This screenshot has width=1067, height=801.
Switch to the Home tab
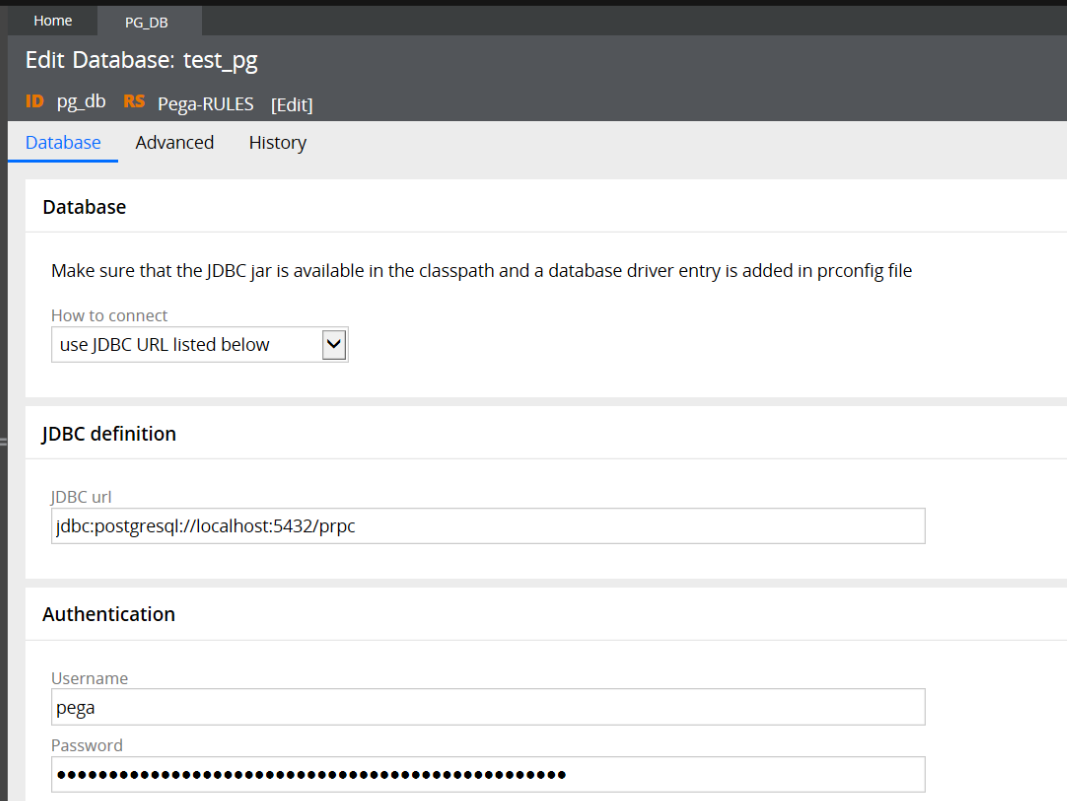pyautogui.click(x=52, y=21)
